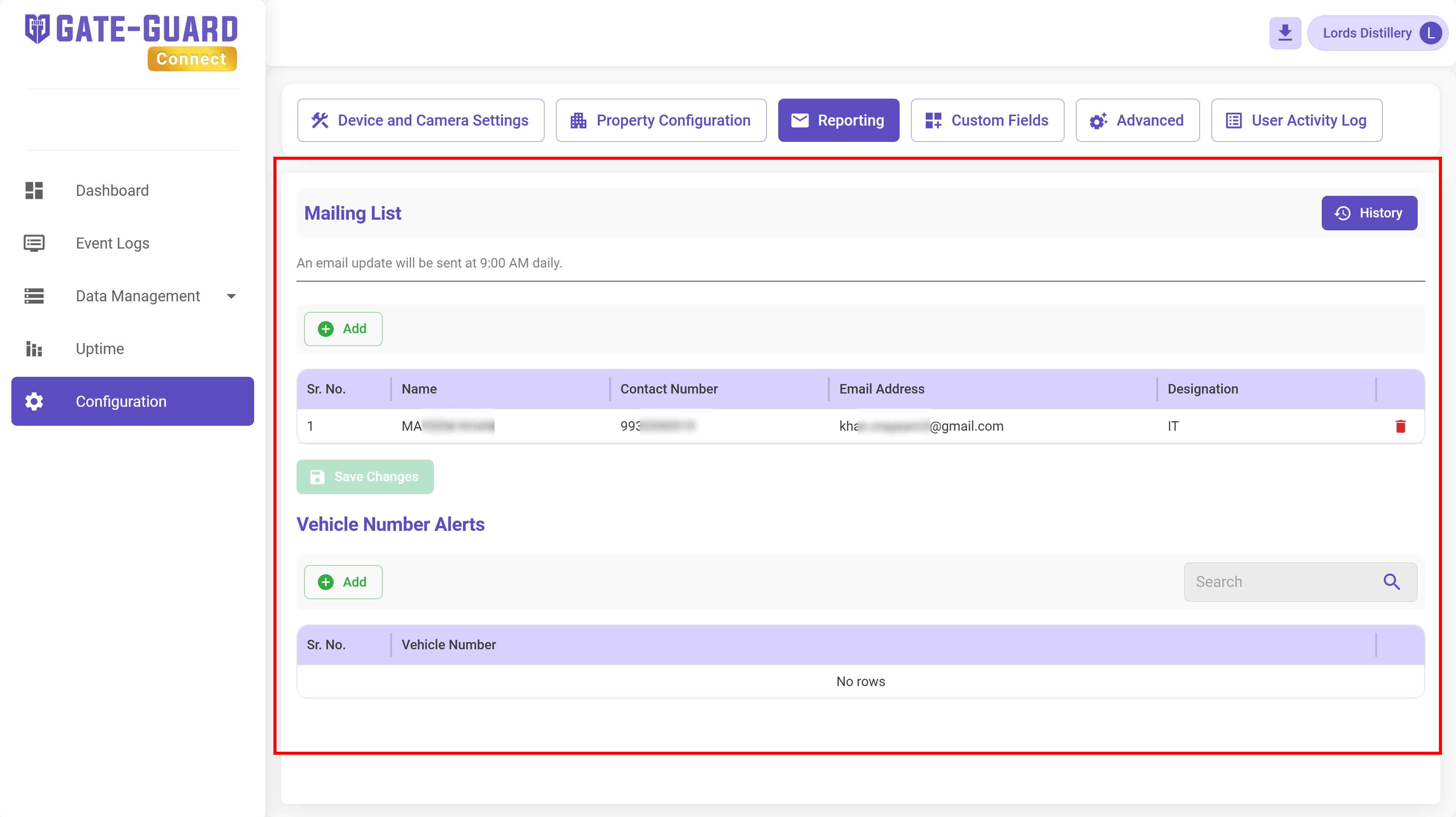
Task: Click the Uptime bar chart icon
Action: [34, 349]
